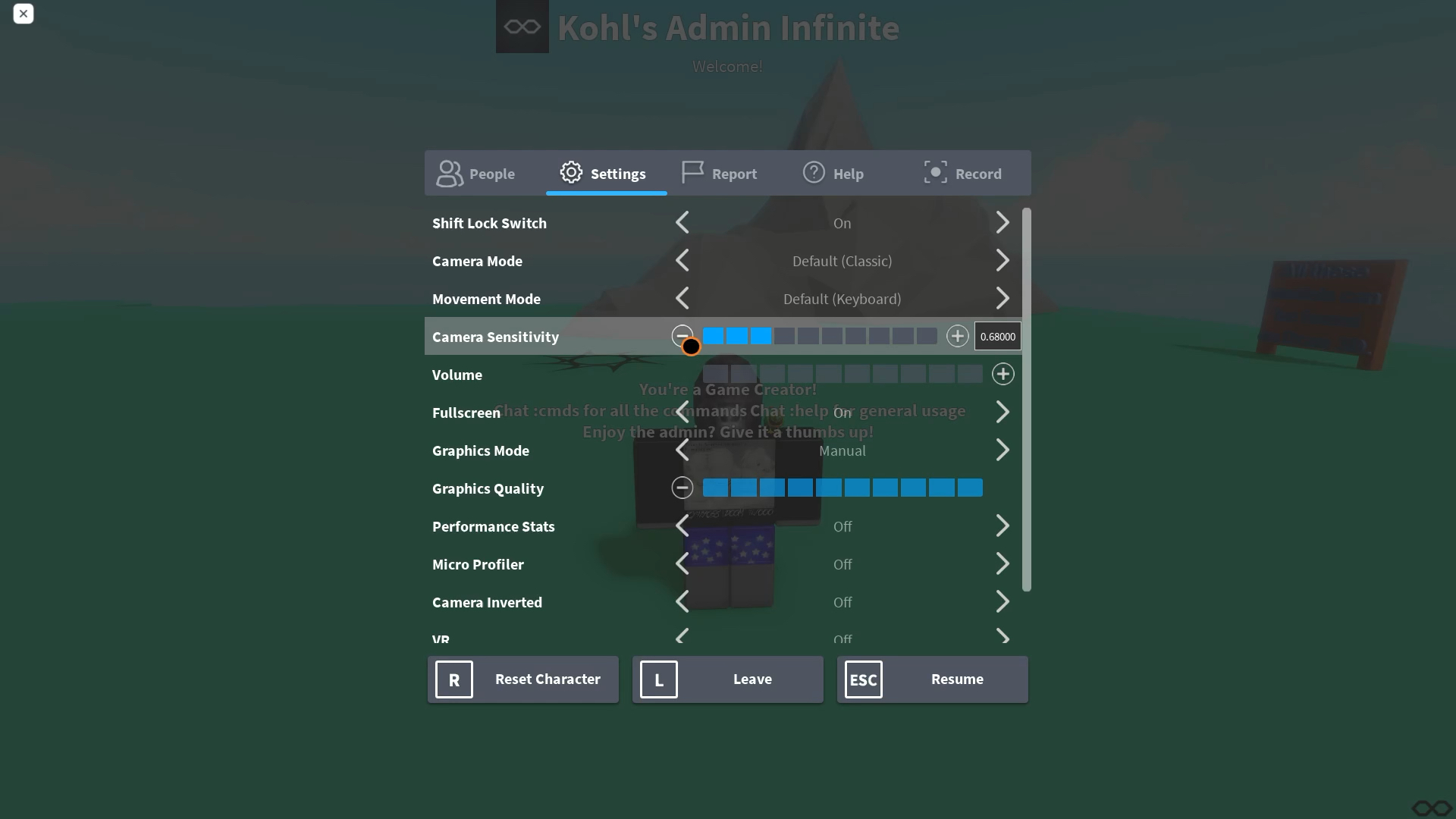Image resolution: width=1456 pixels, height=819 pixels.
Task: Toggle Camera Inverted with left arrow
Action: [x=682, y=601]
